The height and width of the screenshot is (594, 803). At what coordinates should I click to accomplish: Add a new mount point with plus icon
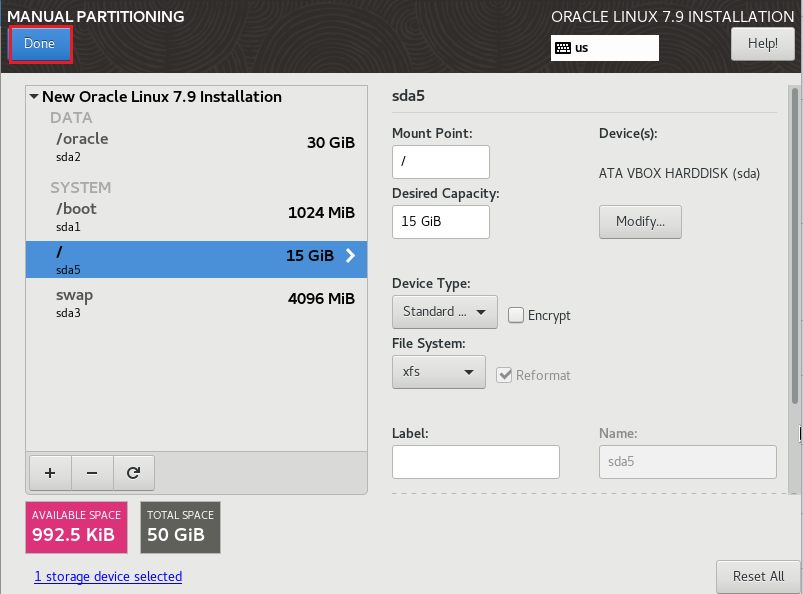point(50,473)
